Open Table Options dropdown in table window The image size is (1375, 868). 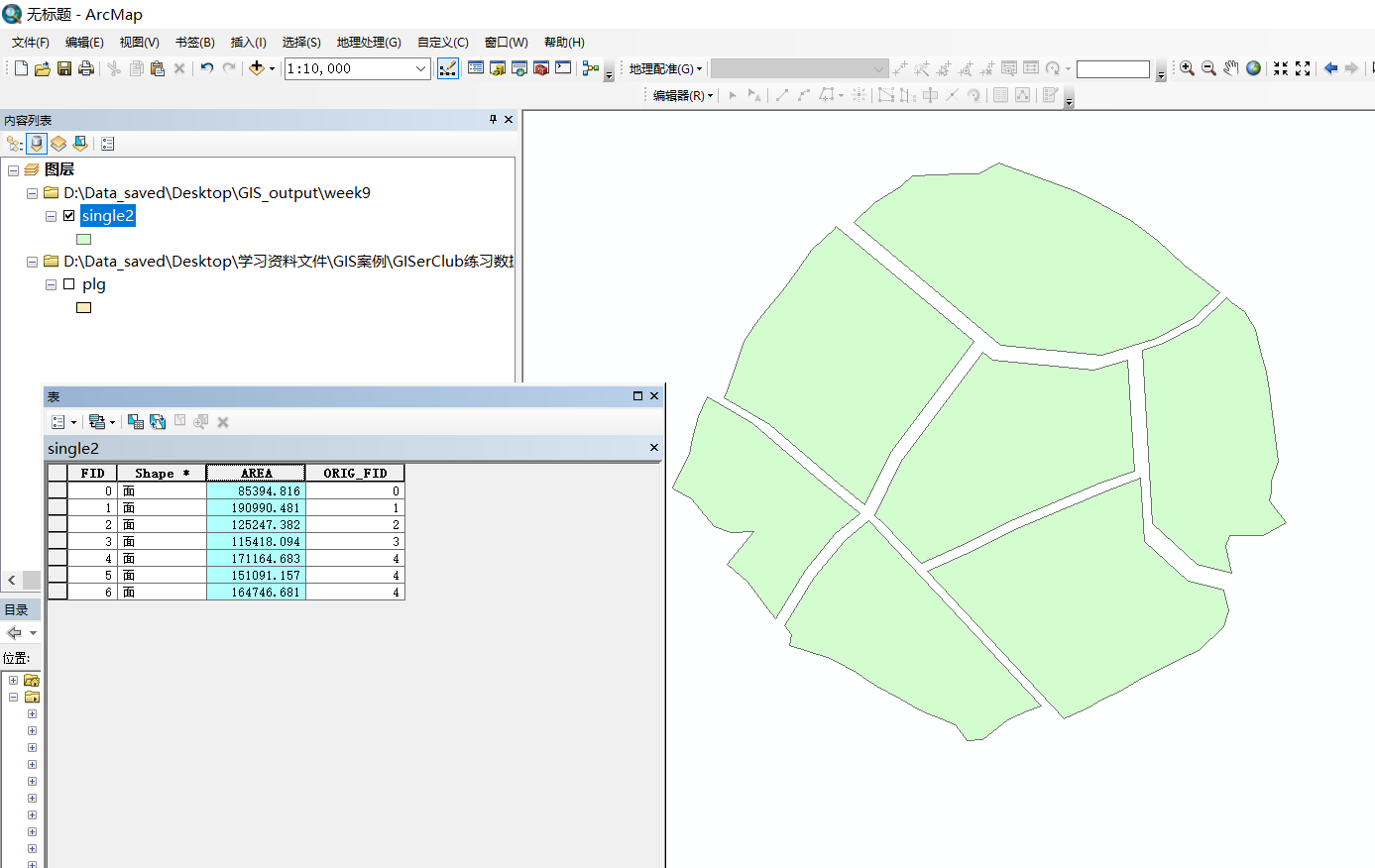click(x=63, y=421)
